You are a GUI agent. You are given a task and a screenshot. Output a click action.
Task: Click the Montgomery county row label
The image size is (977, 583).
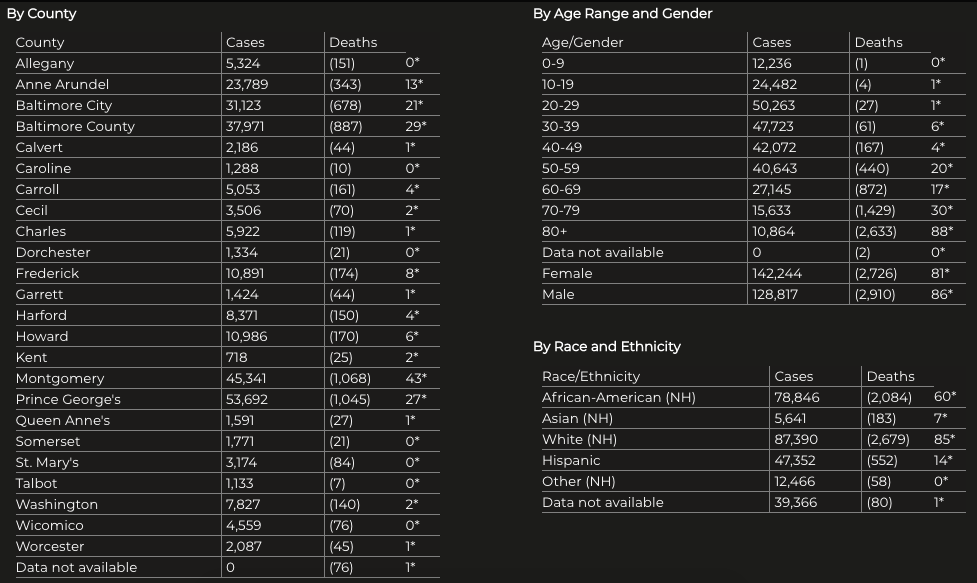[60, 378]
